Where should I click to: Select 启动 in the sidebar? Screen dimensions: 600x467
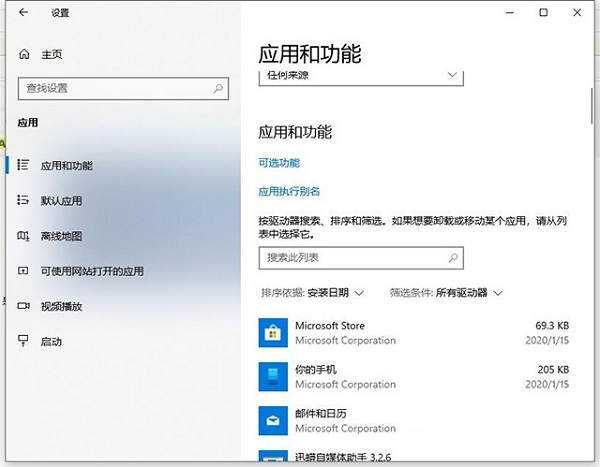[x=51, y=341]
